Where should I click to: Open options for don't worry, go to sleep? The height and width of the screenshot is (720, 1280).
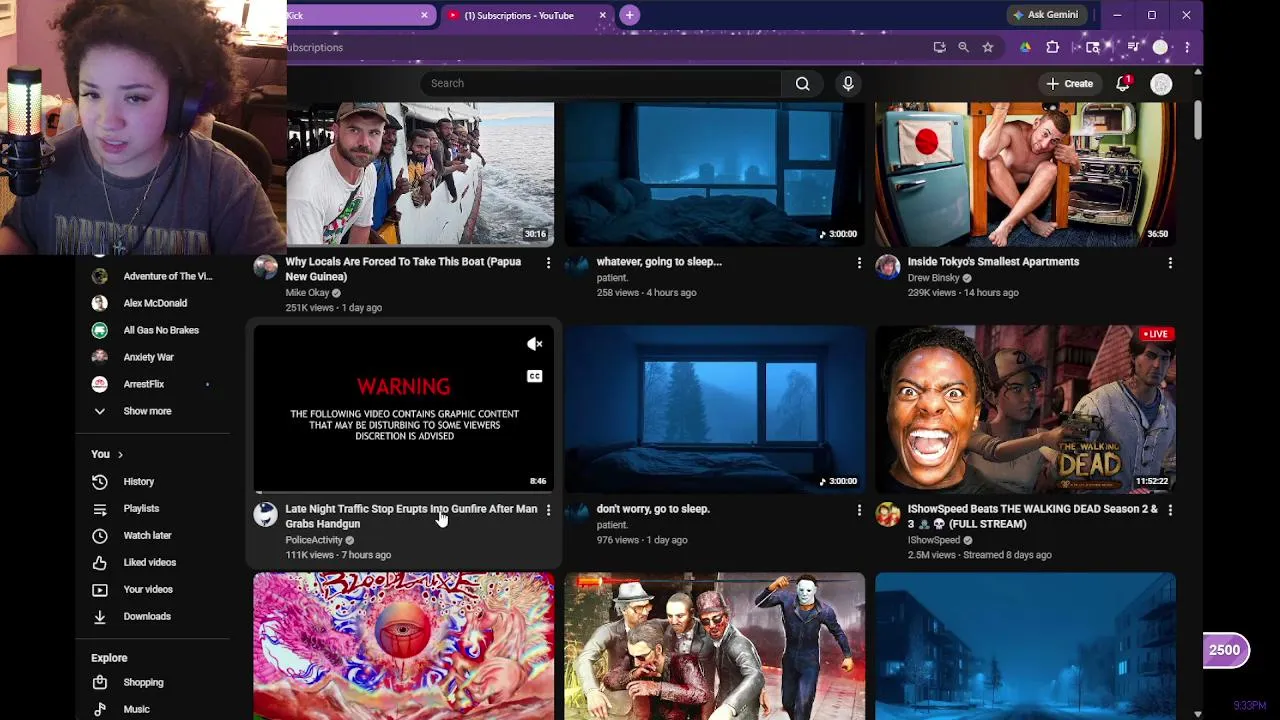pyautogui.click(x=859, y=510)
